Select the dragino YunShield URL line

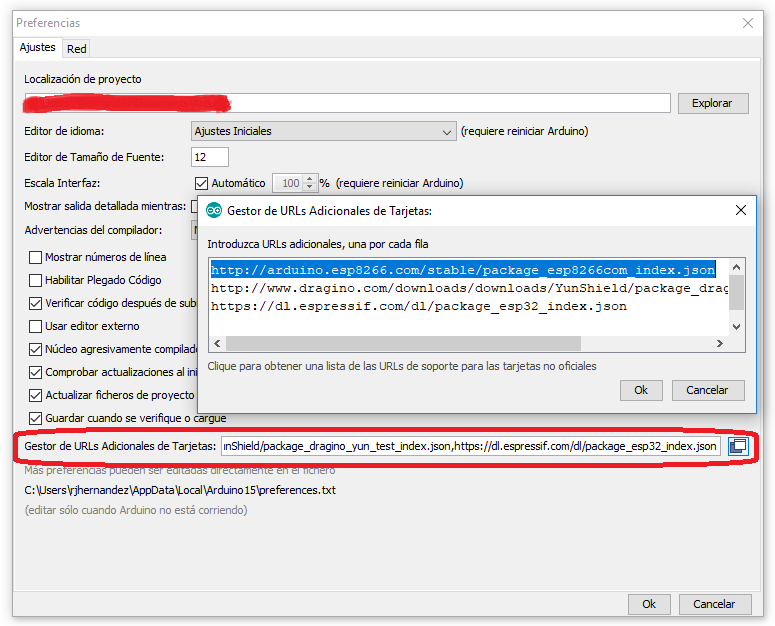tap(469, 289)
